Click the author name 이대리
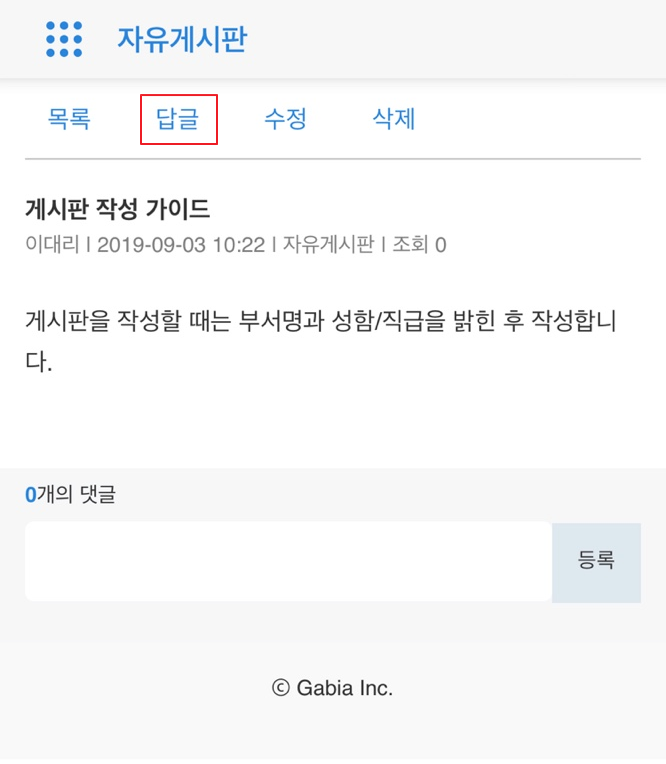This screenshot has width=666, height=764. click(x=52, y=244)
